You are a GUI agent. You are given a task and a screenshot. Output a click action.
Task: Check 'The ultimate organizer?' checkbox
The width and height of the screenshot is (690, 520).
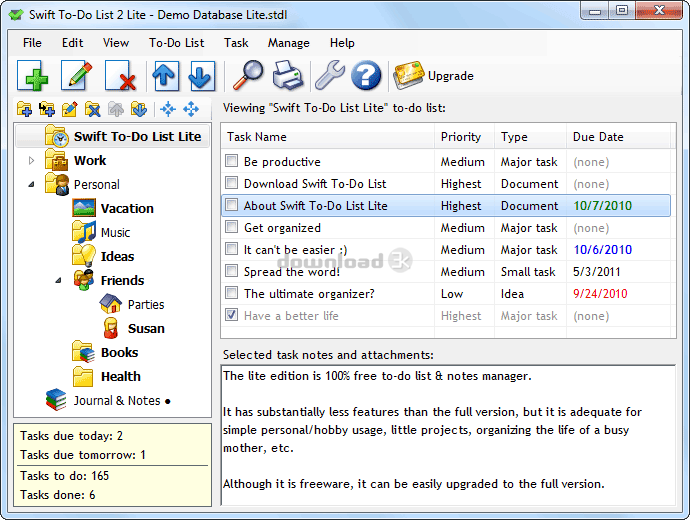231,293
